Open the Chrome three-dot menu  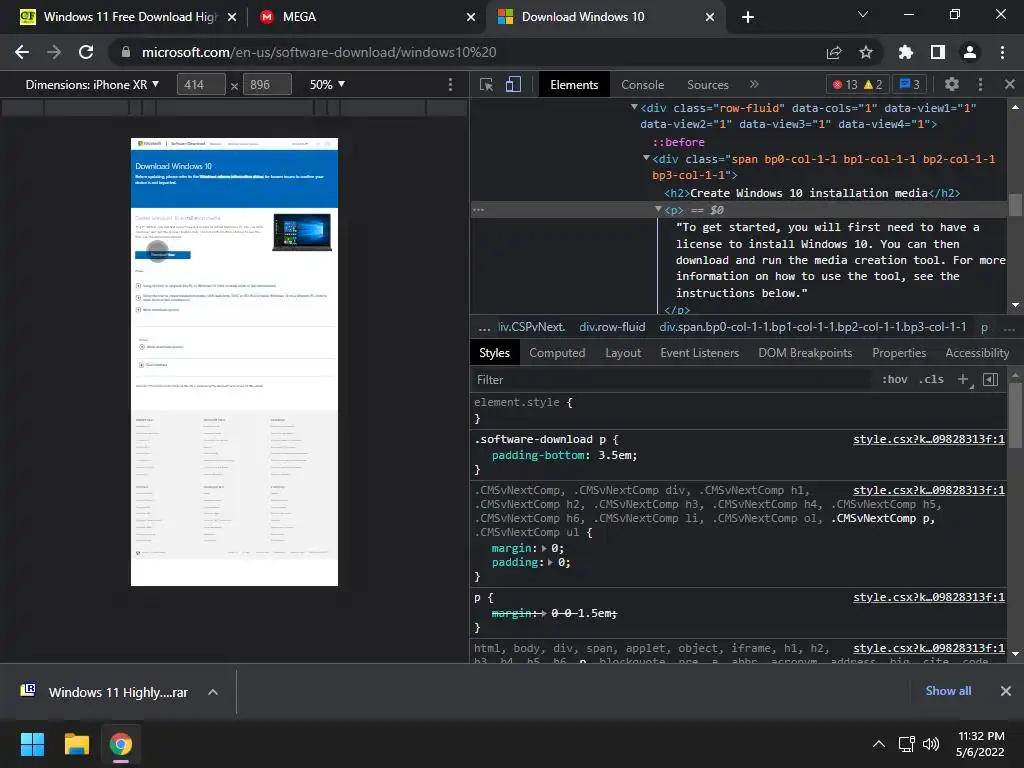click(1002, 52)
